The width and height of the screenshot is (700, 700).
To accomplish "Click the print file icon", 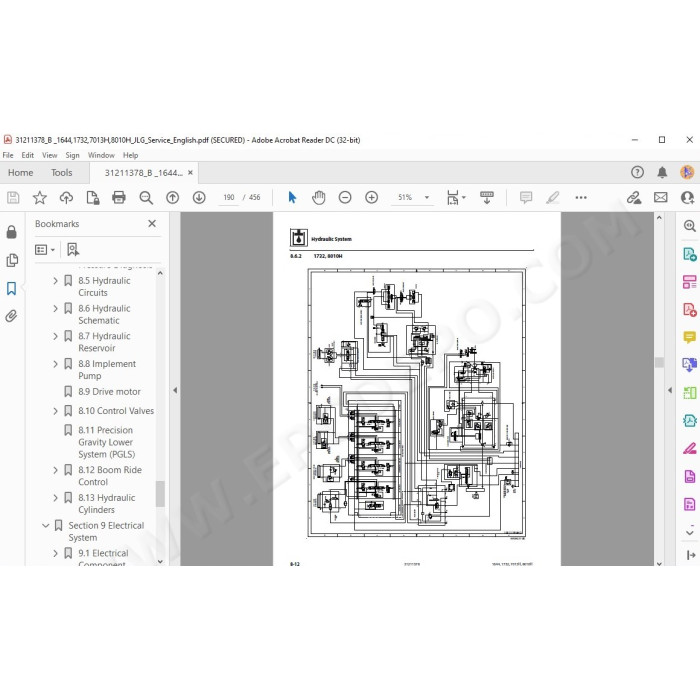I will click(x=119, y=197).
